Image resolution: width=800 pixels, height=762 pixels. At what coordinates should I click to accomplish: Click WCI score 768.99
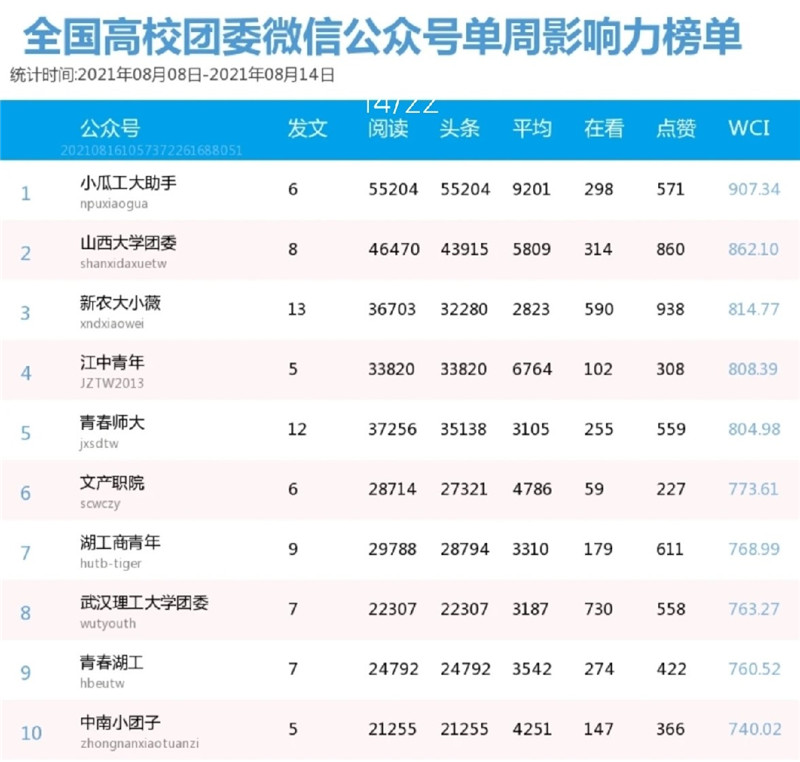tap(754, 549)
